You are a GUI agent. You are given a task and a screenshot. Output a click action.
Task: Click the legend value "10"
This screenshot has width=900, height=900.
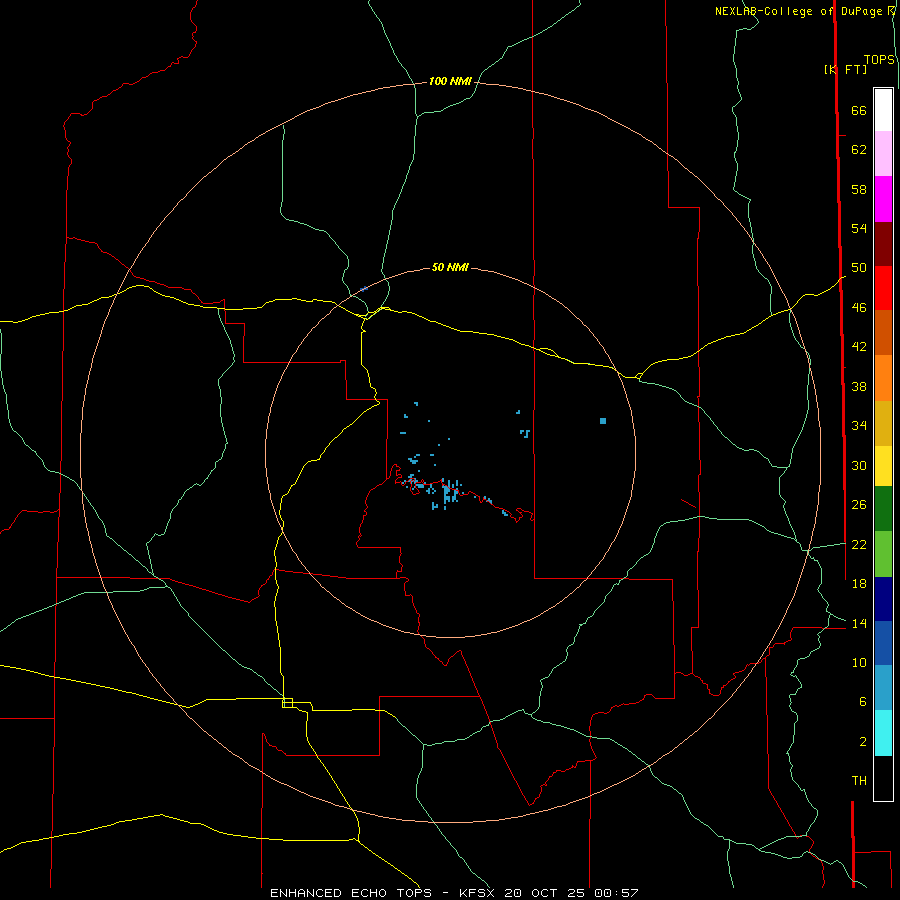pyautogui.click(x=859, y=663)
